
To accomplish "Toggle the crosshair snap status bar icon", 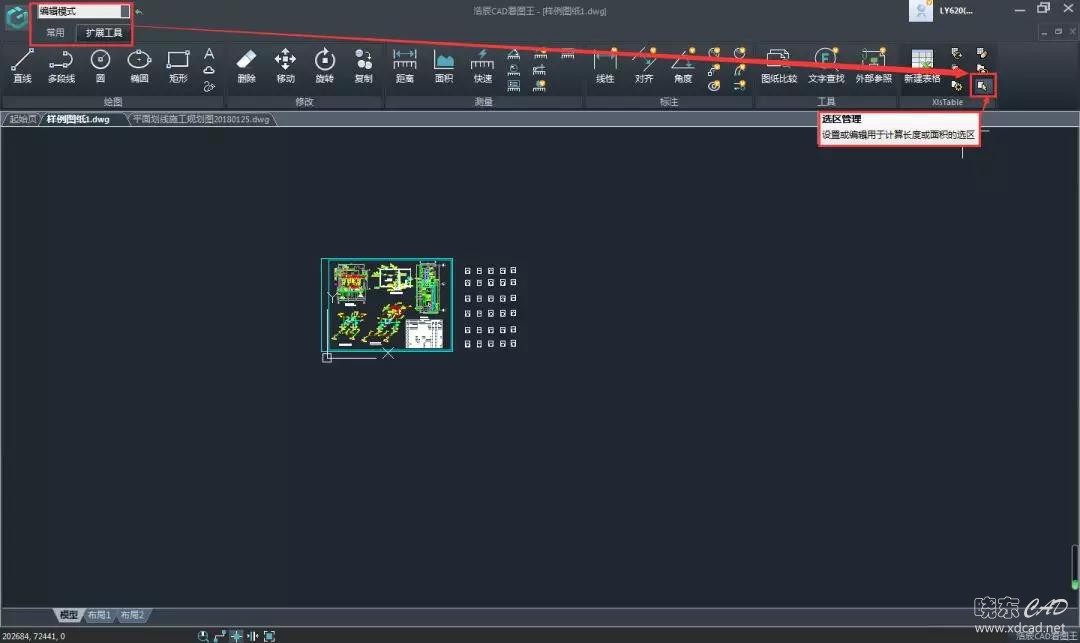I will pyautogui.click(x=237, y=636).
